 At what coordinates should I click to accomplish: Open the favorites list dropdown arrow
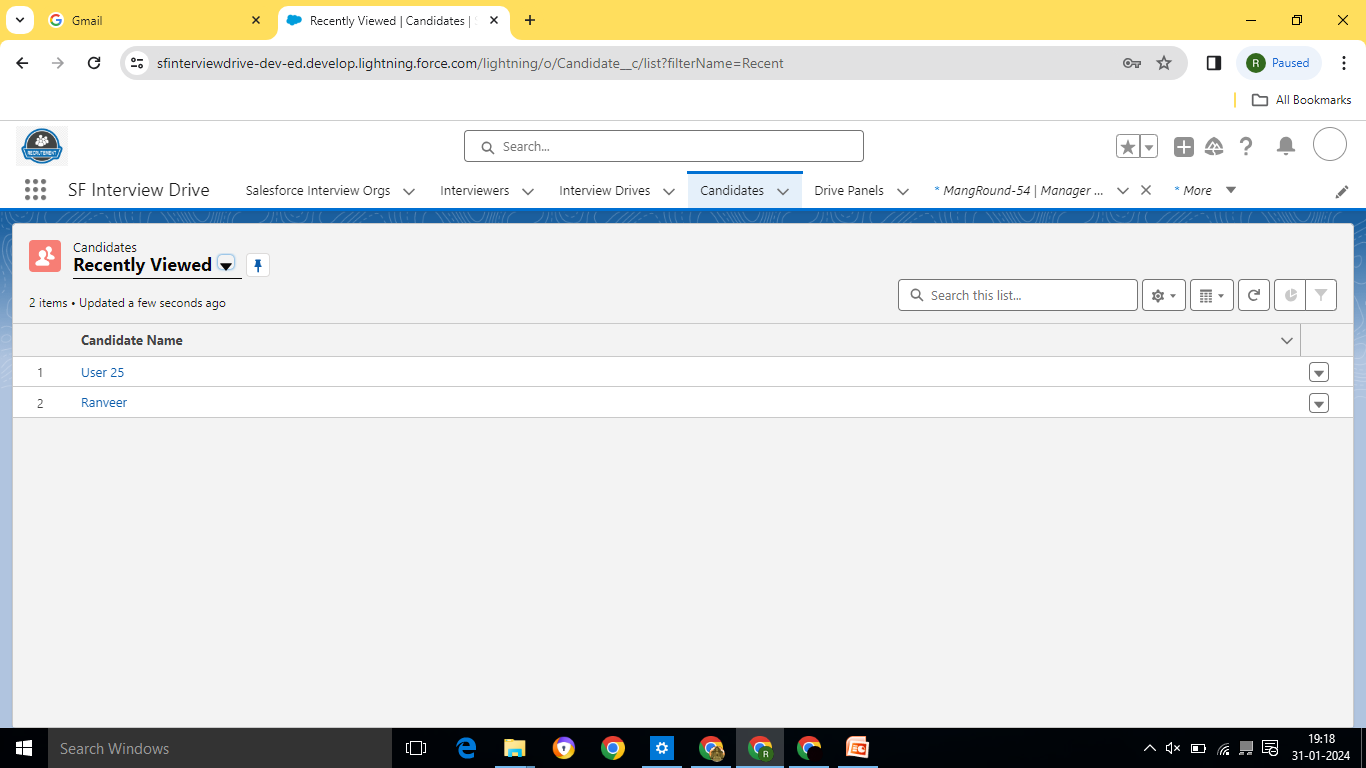pos(1149,147)
